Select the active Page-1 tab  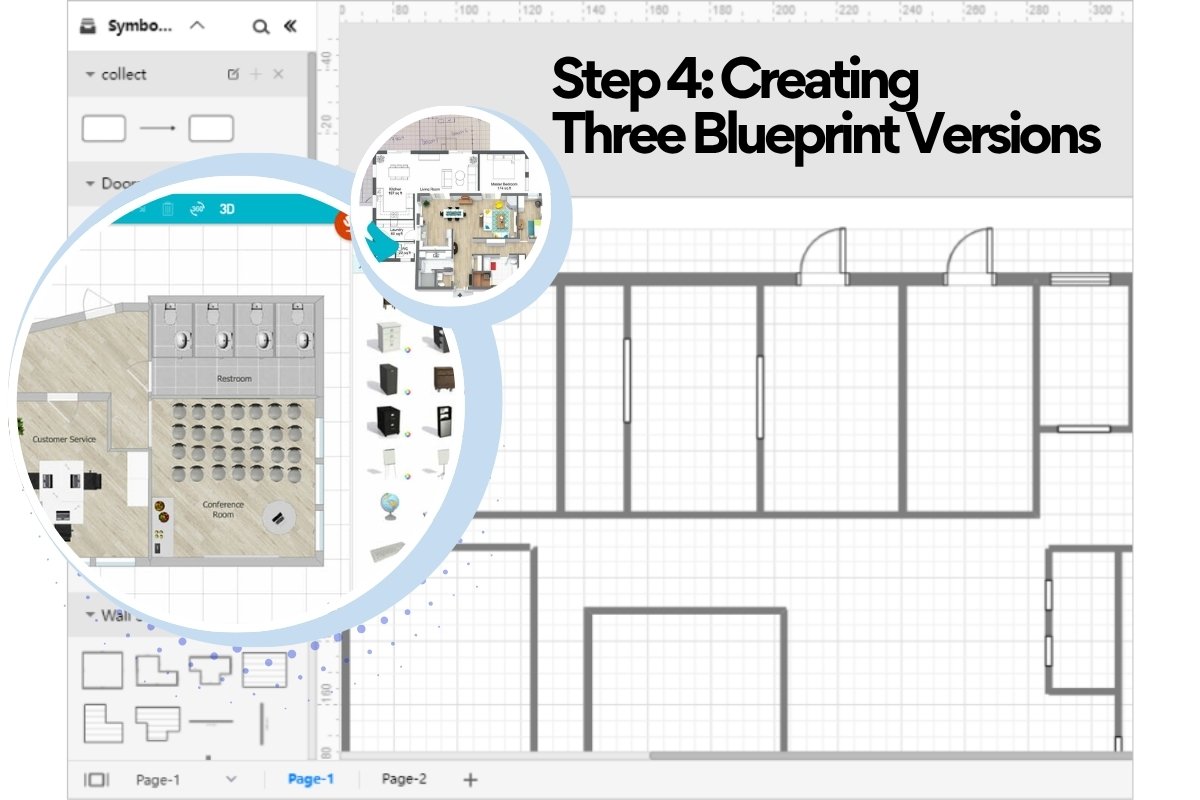pos(310,779)
